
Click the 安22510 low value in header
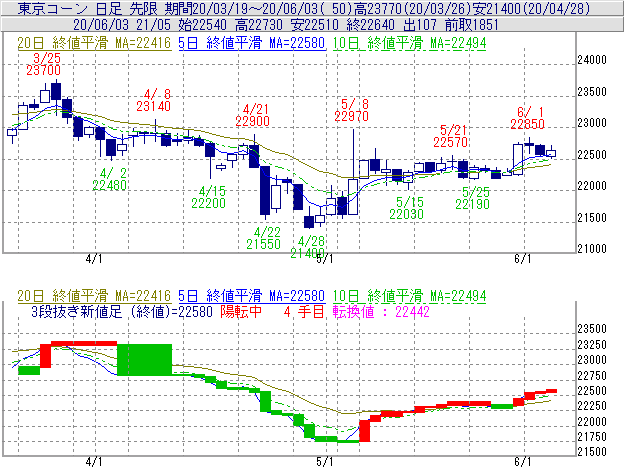pyautogui.click(x=315, y=25)
